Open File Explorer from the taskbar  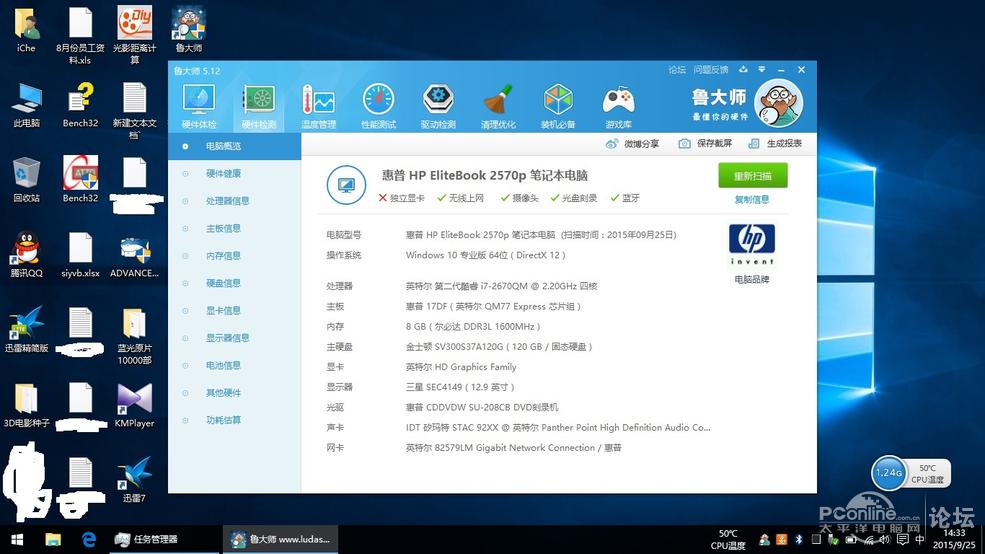click(x=53, y=540)
